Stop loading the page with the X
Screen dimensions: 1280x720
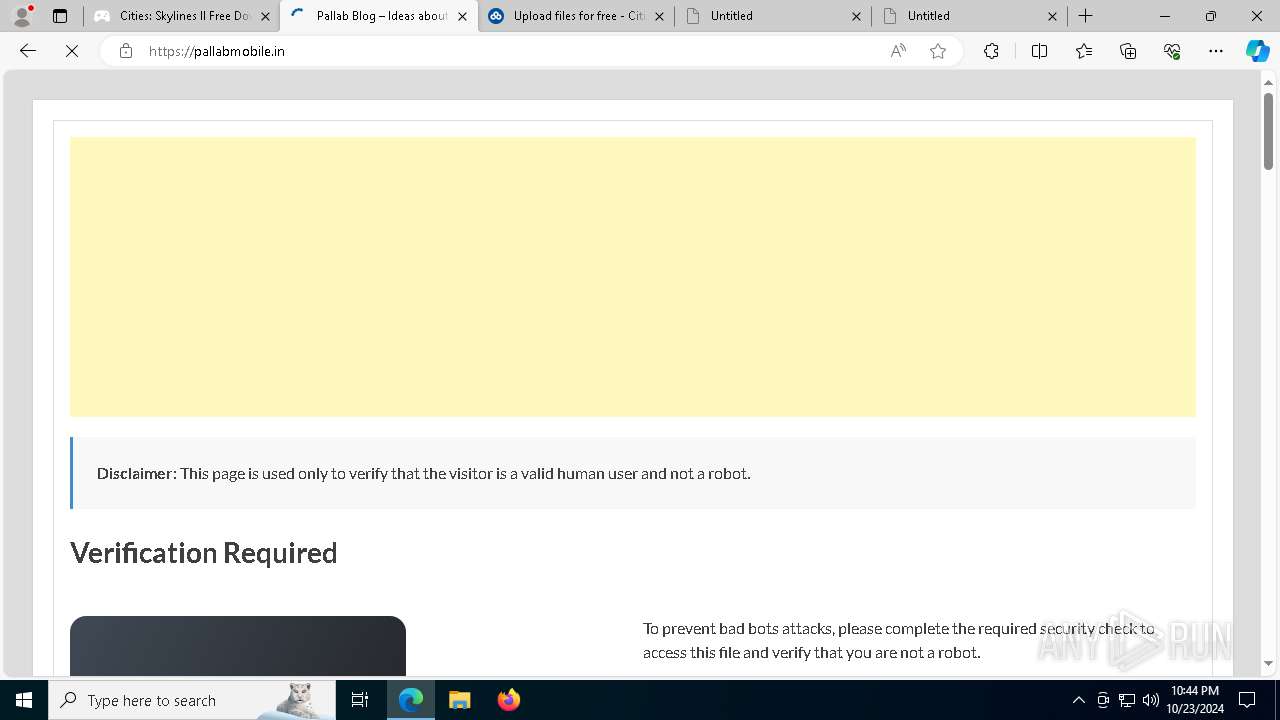(x=72, y=51)
